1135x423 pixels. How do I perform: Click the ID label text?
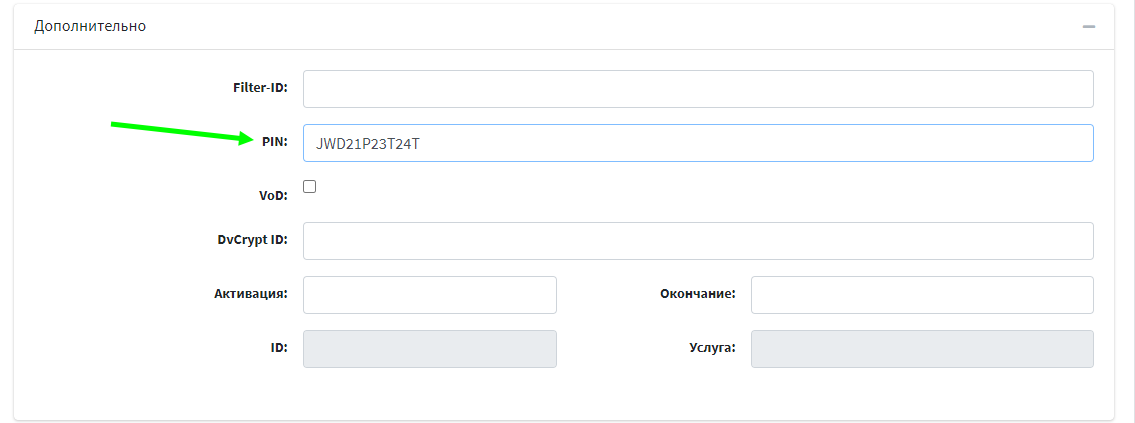point(279,348)
